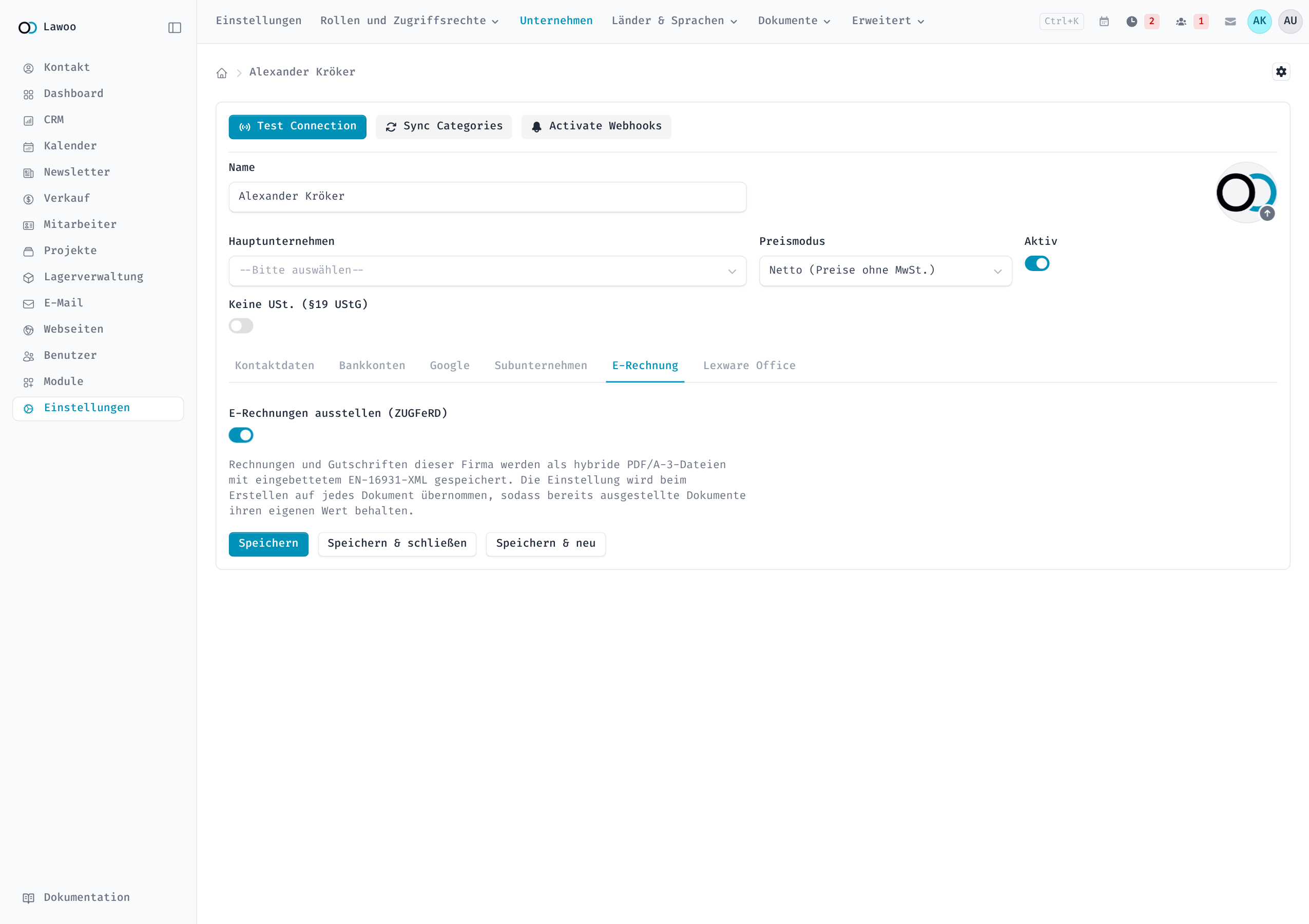Expand Länder & Sprachen menu
Screen dimensions: 1309x924
coord(675,21)
